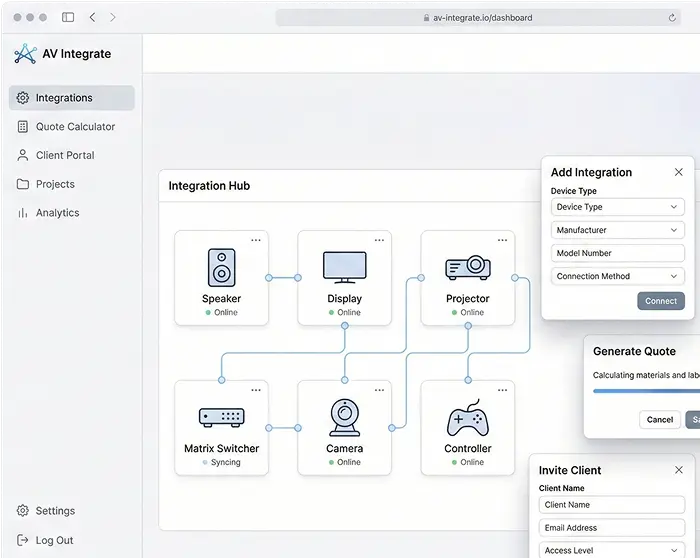Cancel the Generate Quote dialog
Screen dimensions: 700x558
pos(660,420)
